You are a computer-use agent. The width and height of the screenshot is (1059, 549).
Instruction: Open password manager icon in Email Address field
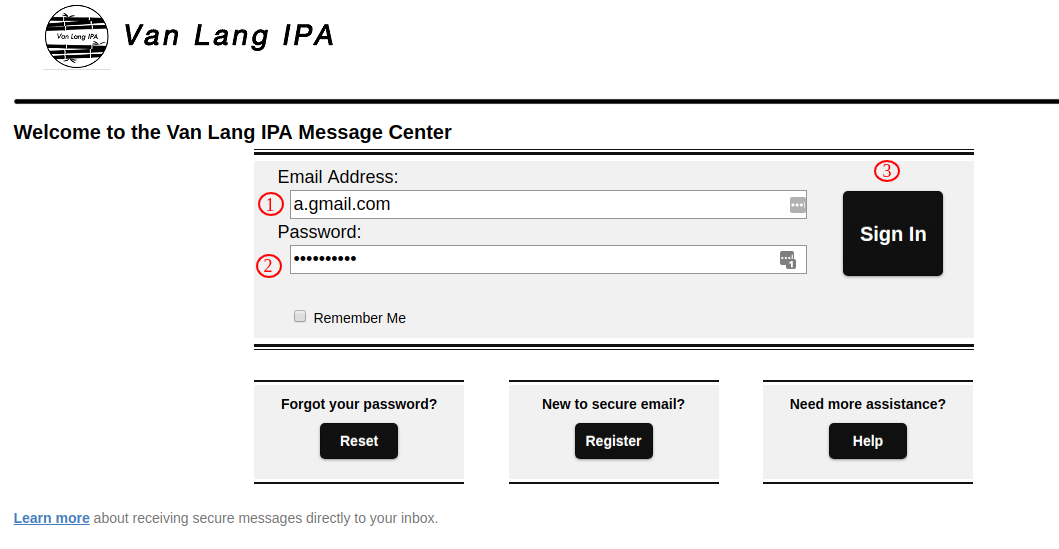tap(798, 205)
